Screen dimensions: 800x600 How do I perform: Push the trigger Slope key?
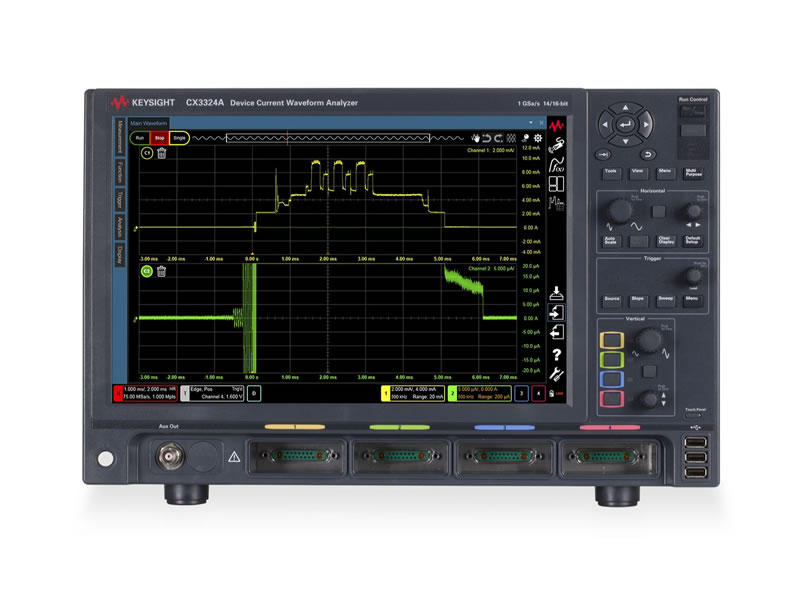638,300
